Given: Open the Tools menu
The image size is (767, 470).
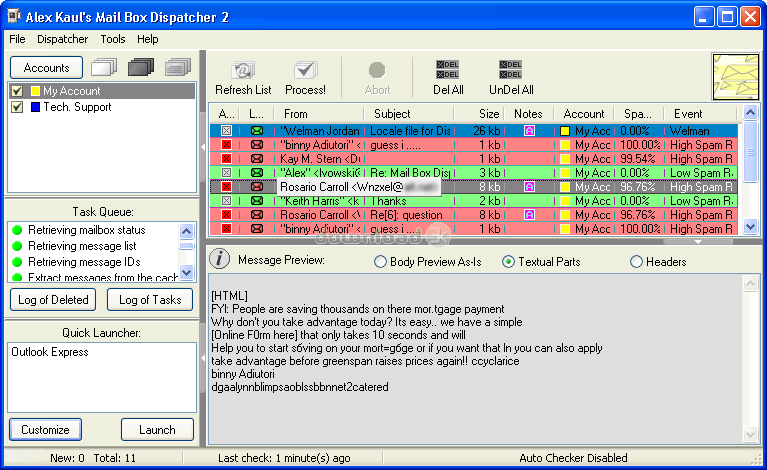Looking at the screenshot, I should tap(113, 39).
